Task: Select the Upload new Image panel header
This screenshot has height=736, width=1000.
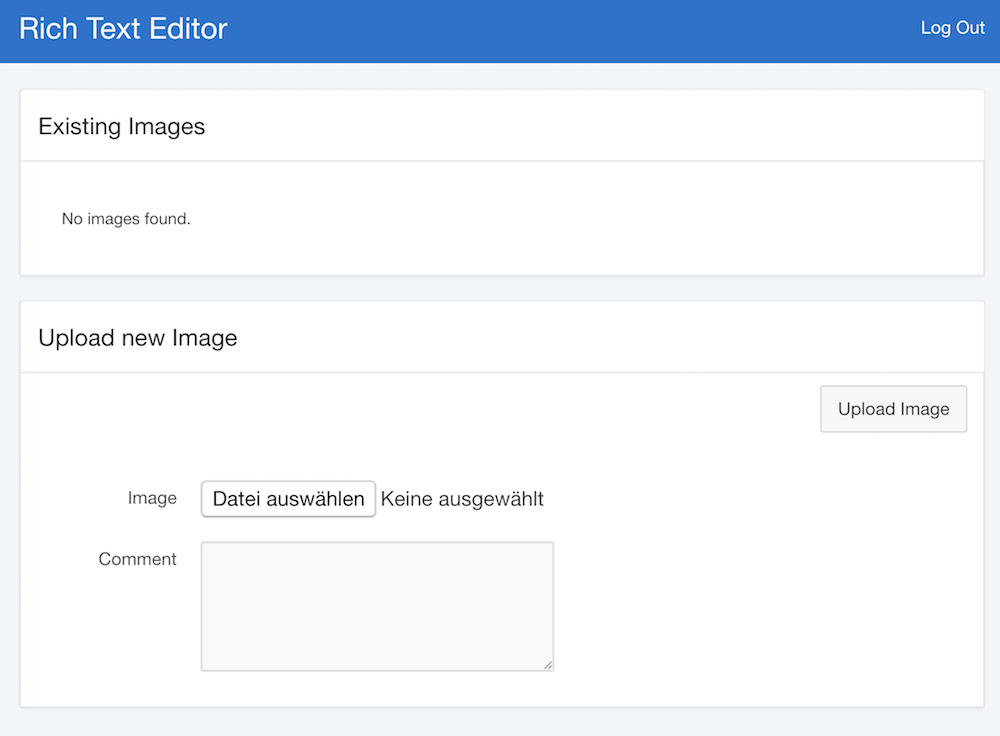Action: [x=137, y=337]
